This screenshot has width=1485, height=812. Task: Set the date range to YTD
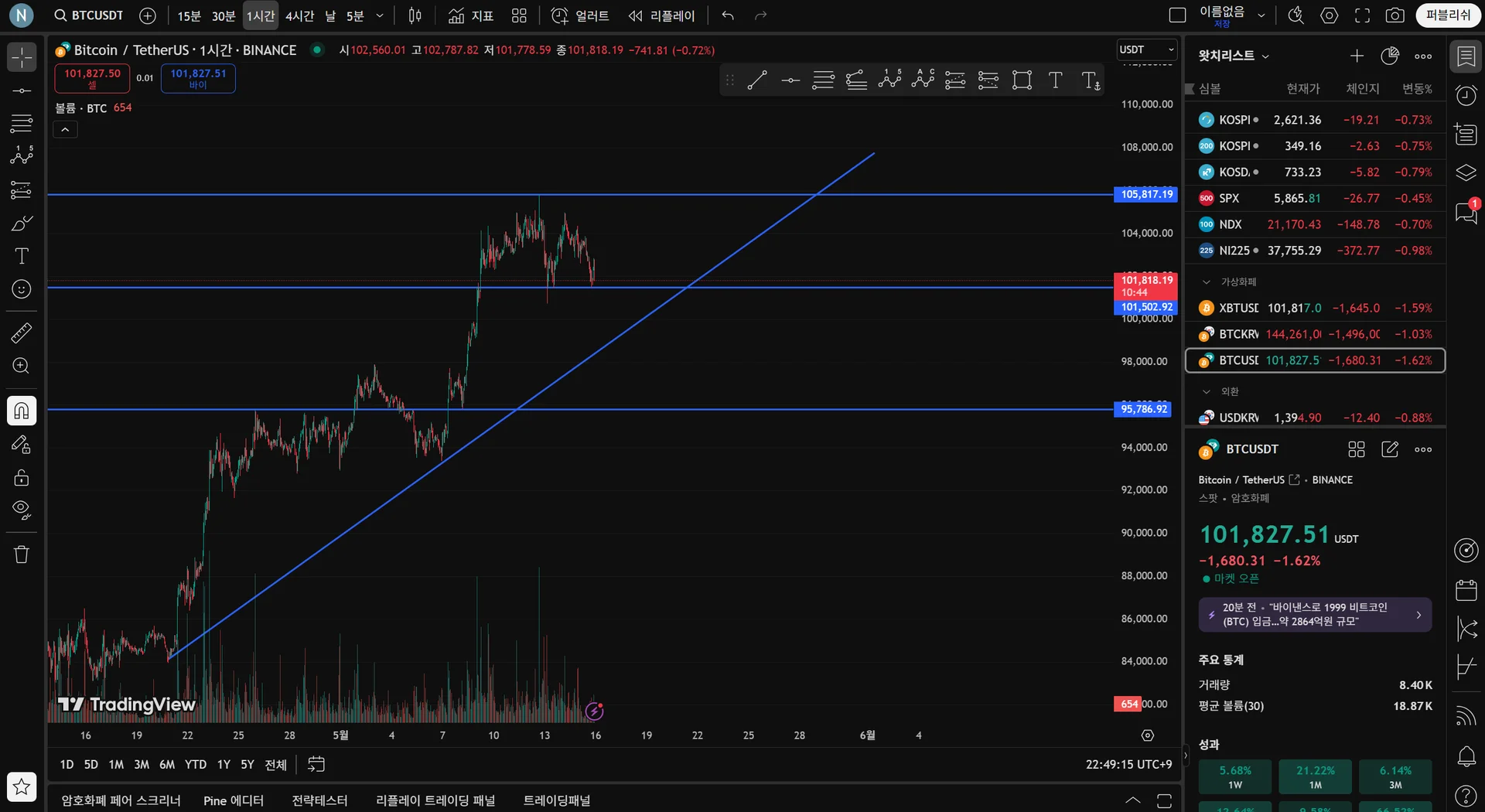[196, 765]
